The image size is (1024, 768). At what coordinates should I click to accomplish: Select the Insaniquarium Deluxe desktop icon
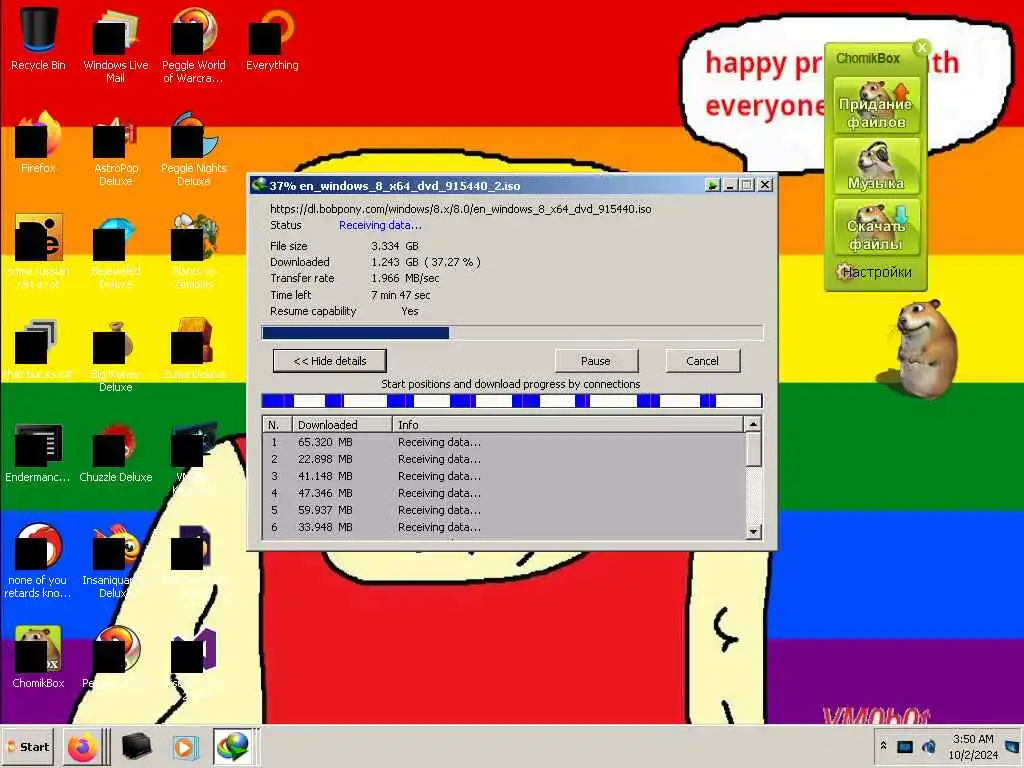point(116,560)
